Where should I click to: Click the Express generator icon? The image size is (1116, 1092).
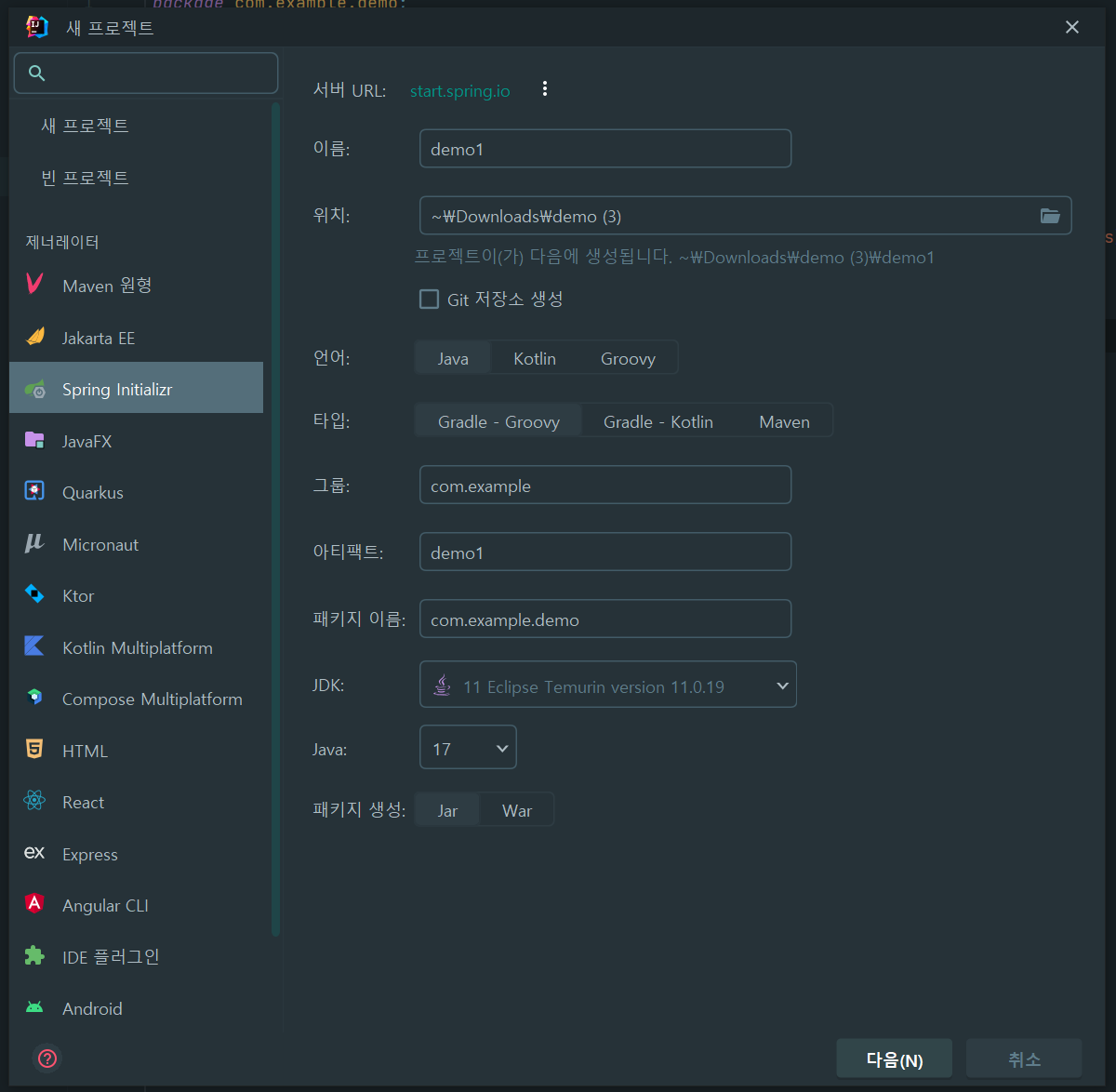click(x=34, y=853)
